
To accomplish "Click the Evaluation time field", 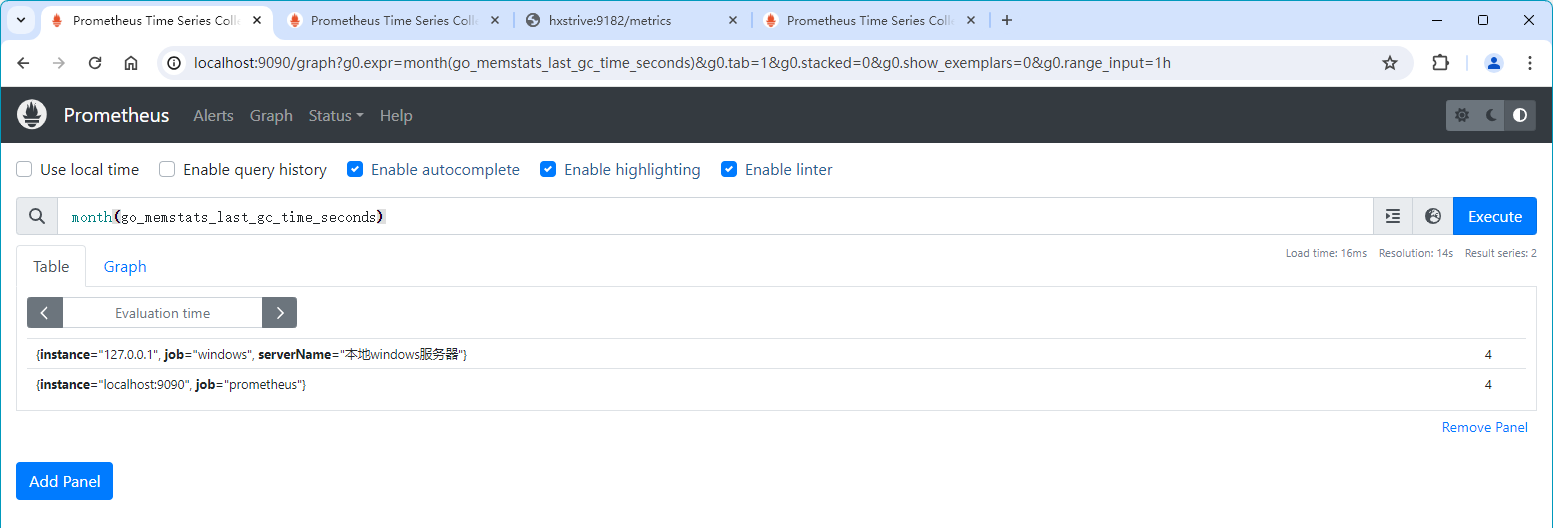I will [x=162, y=313].
